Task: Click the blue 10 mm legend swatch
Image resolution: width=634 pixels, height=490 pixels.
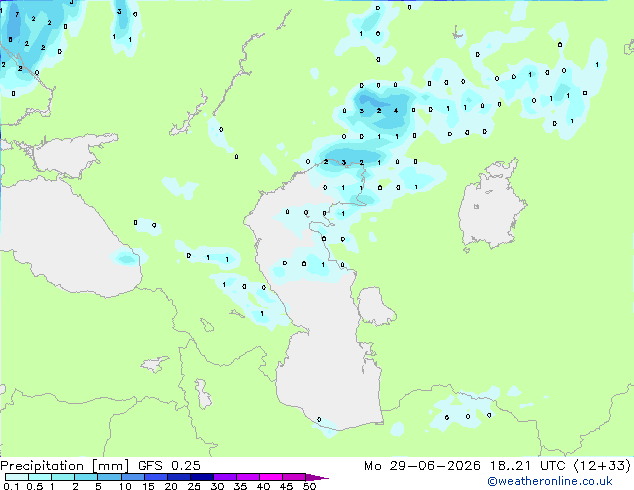Action: click(132, 477)
